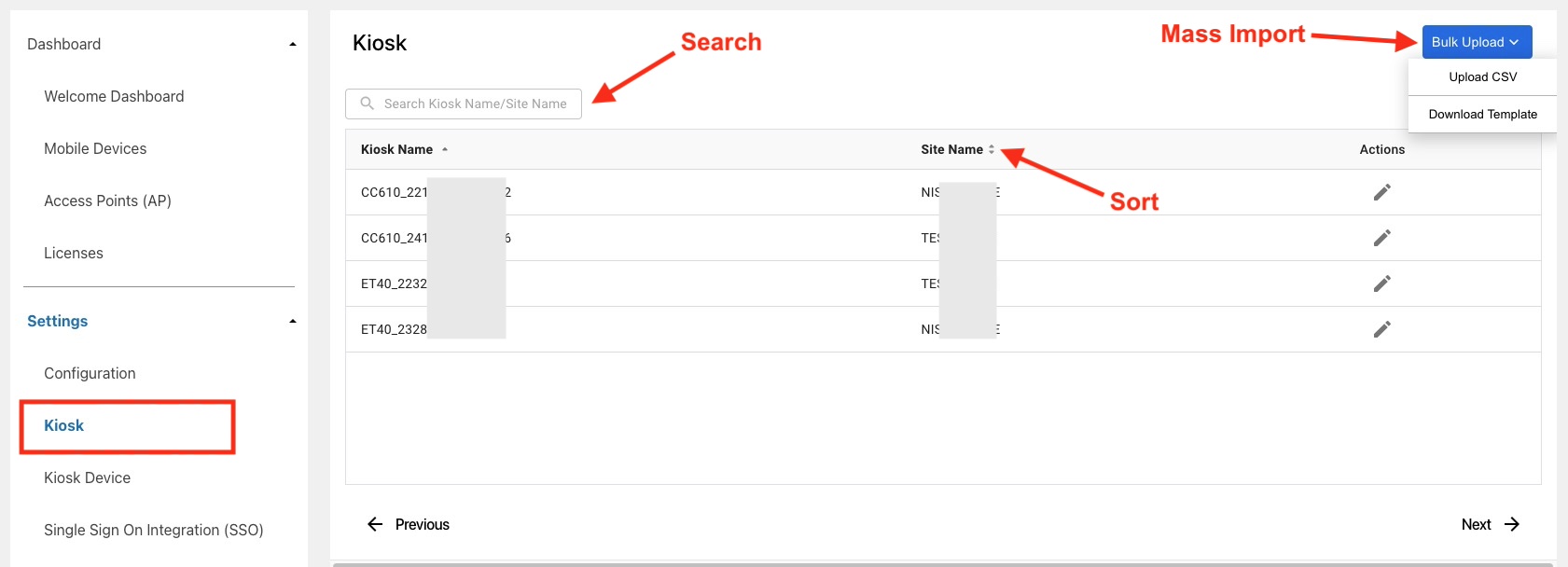The width and height of the screenshot is (1568, 567).
Task: Click the Next page right arrow
Action: coord(1512,524)
